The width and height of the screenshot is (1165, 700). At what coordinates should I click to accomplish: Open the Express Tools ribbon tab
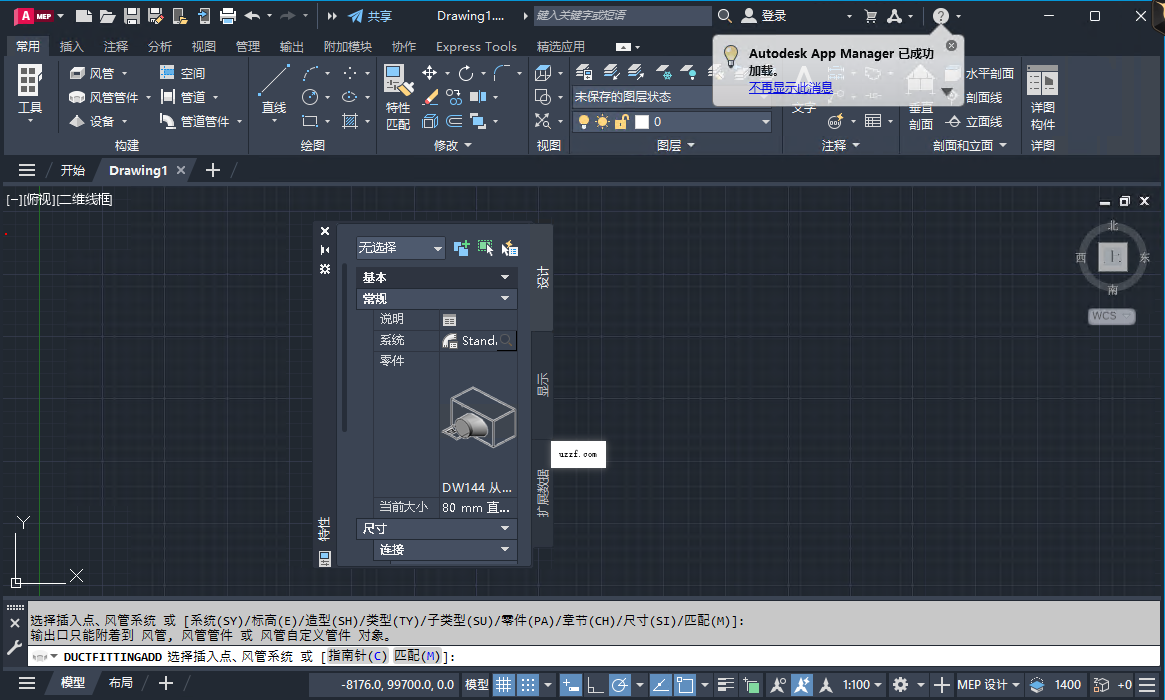(476, 46)
